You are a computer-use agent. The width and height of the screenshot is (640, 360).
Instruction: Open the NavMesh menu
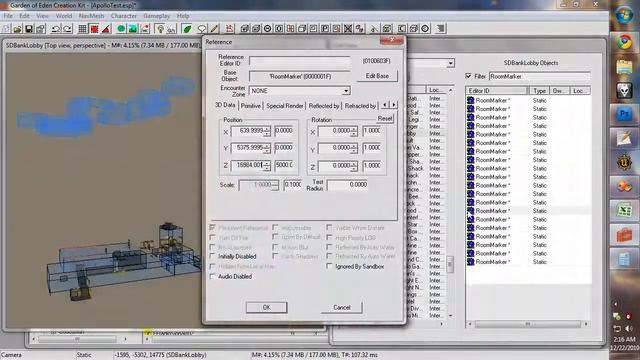tap(91, 16)
